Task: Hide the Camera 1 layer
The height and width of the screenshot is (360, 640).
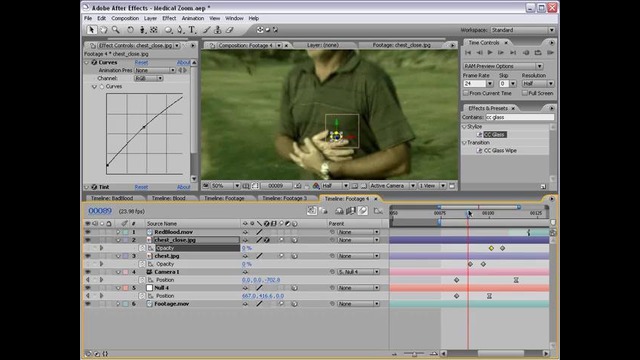Action: [87, 272]
